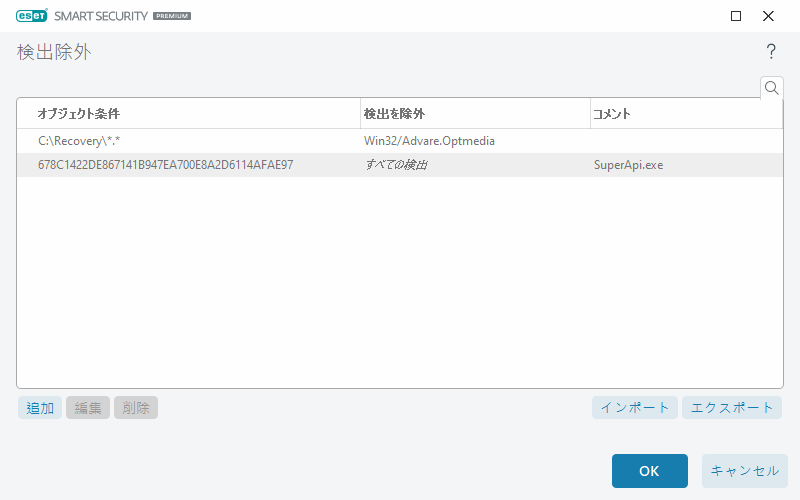This screenshot has width=800, height=500.
Task: Open the search magnifier icon
Action: pos(771,88)
